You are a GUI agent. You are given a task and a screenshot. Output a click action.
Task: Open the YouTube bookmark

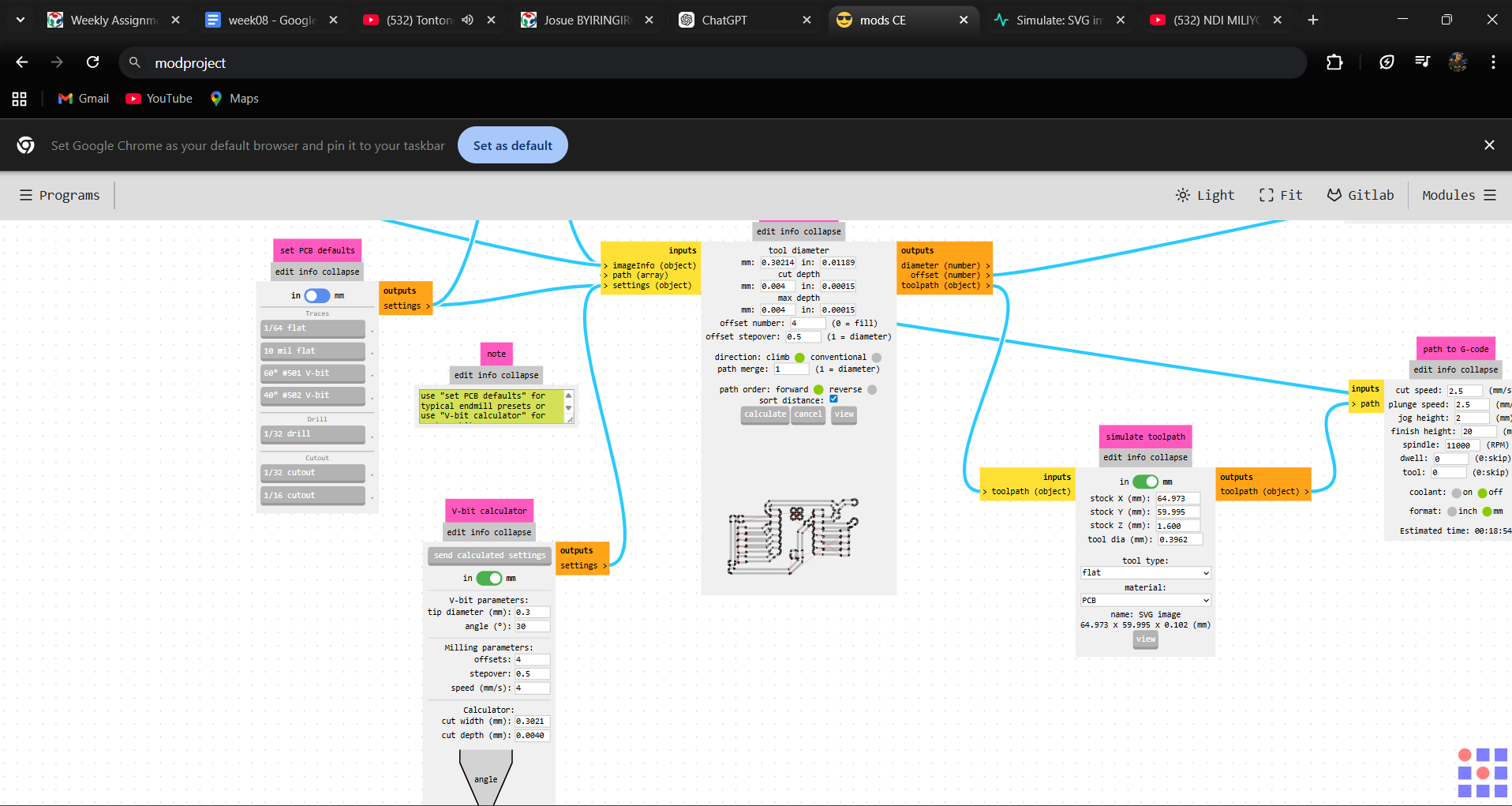[159, 99]
